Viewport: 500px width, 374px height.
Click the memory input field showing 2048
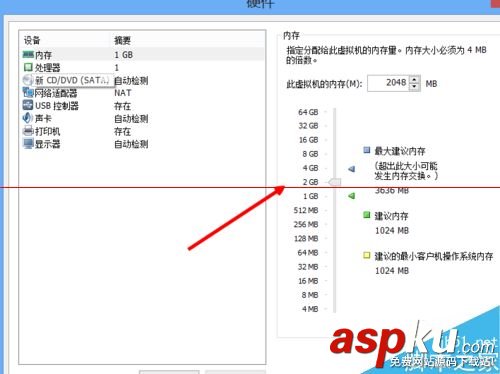point(388,83)
